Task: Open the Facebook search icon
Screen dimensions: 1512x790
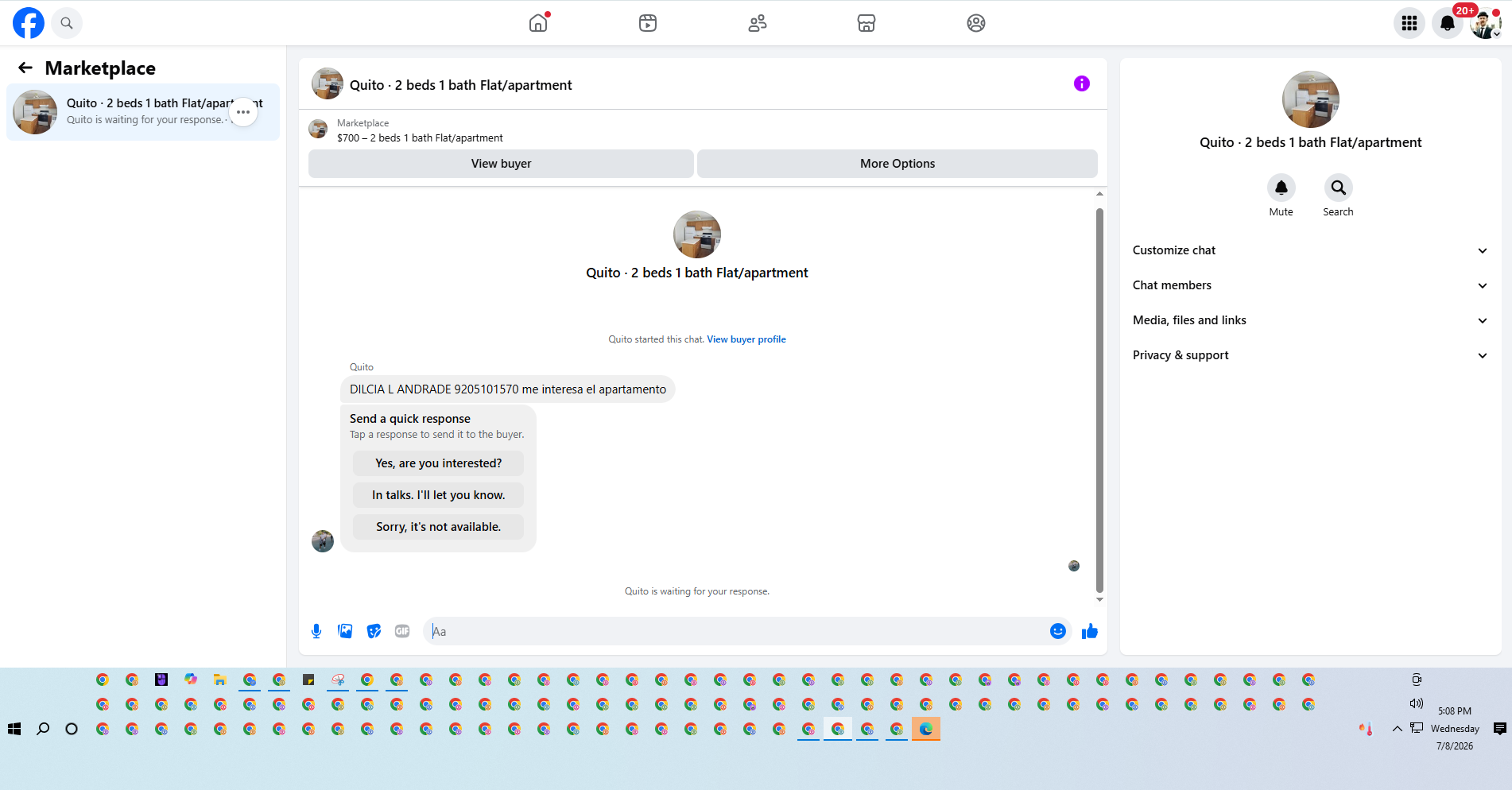Action: [x=67, y=23]
